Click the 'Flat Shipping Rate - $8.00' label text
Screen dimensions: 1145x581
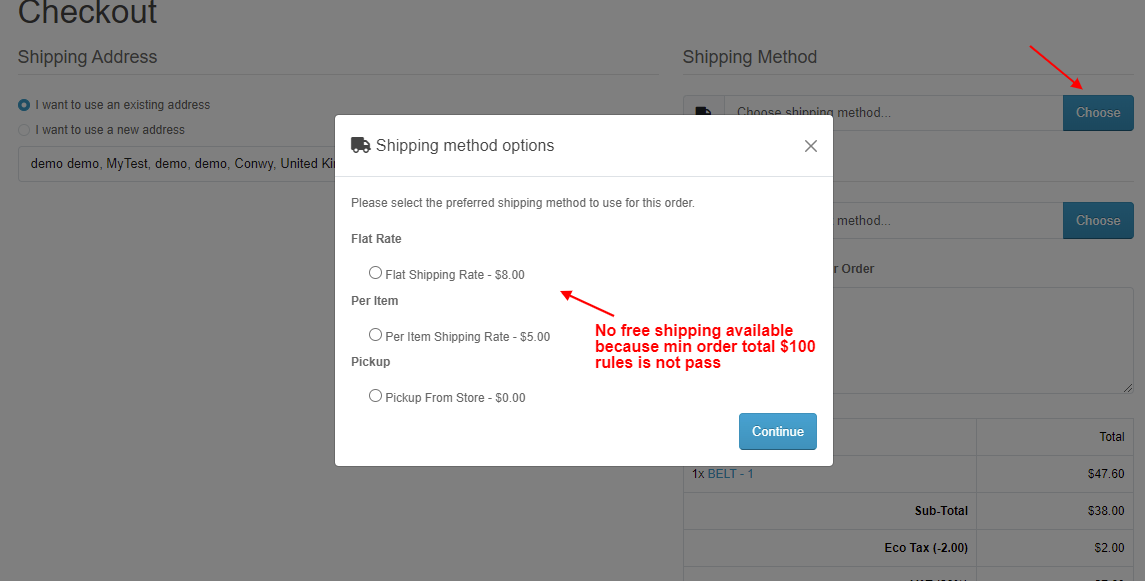pyautogui.click(x=455, y=275)
